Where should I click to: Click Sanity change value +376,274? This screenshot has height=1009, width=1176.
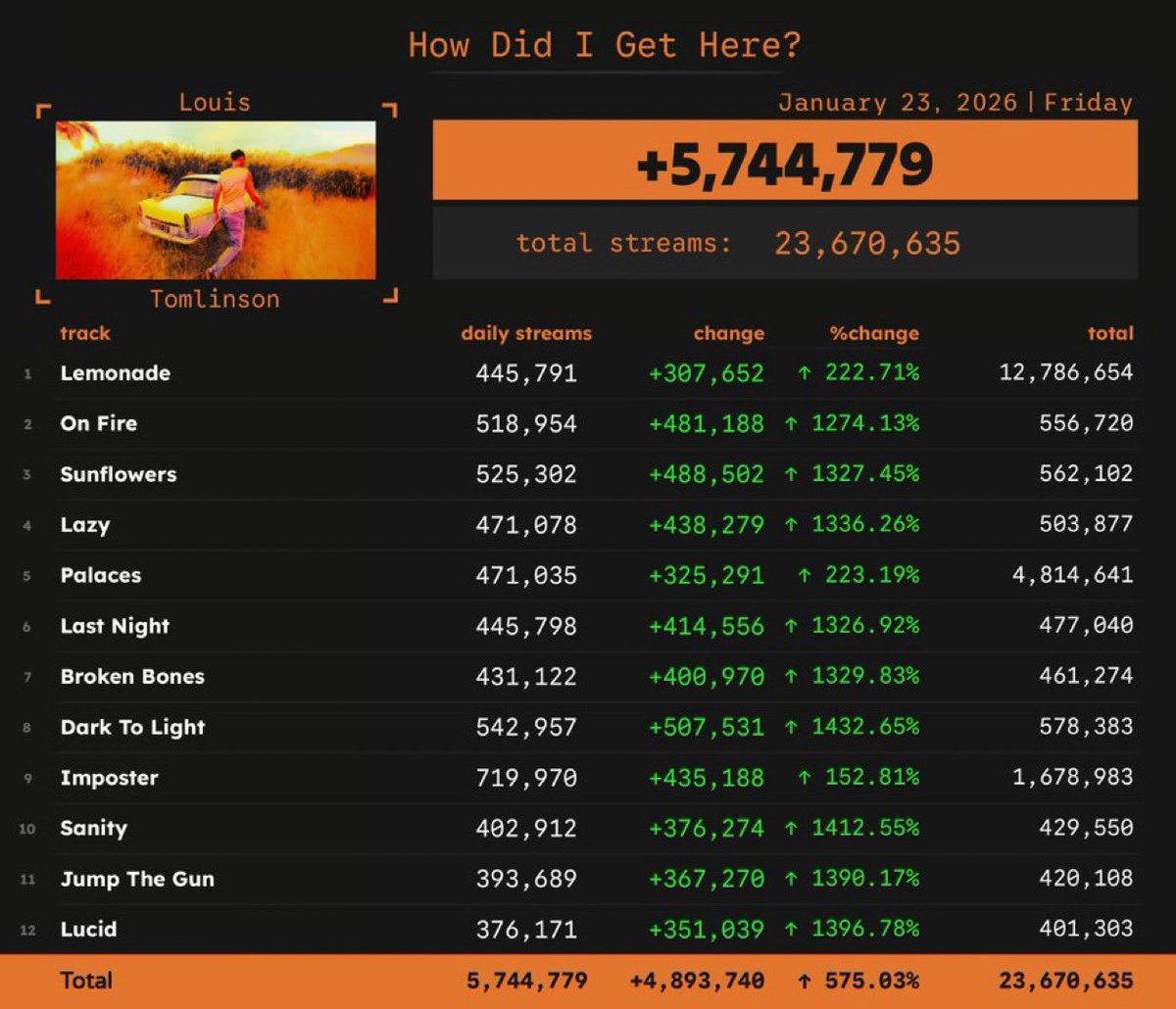pos(706,829)
